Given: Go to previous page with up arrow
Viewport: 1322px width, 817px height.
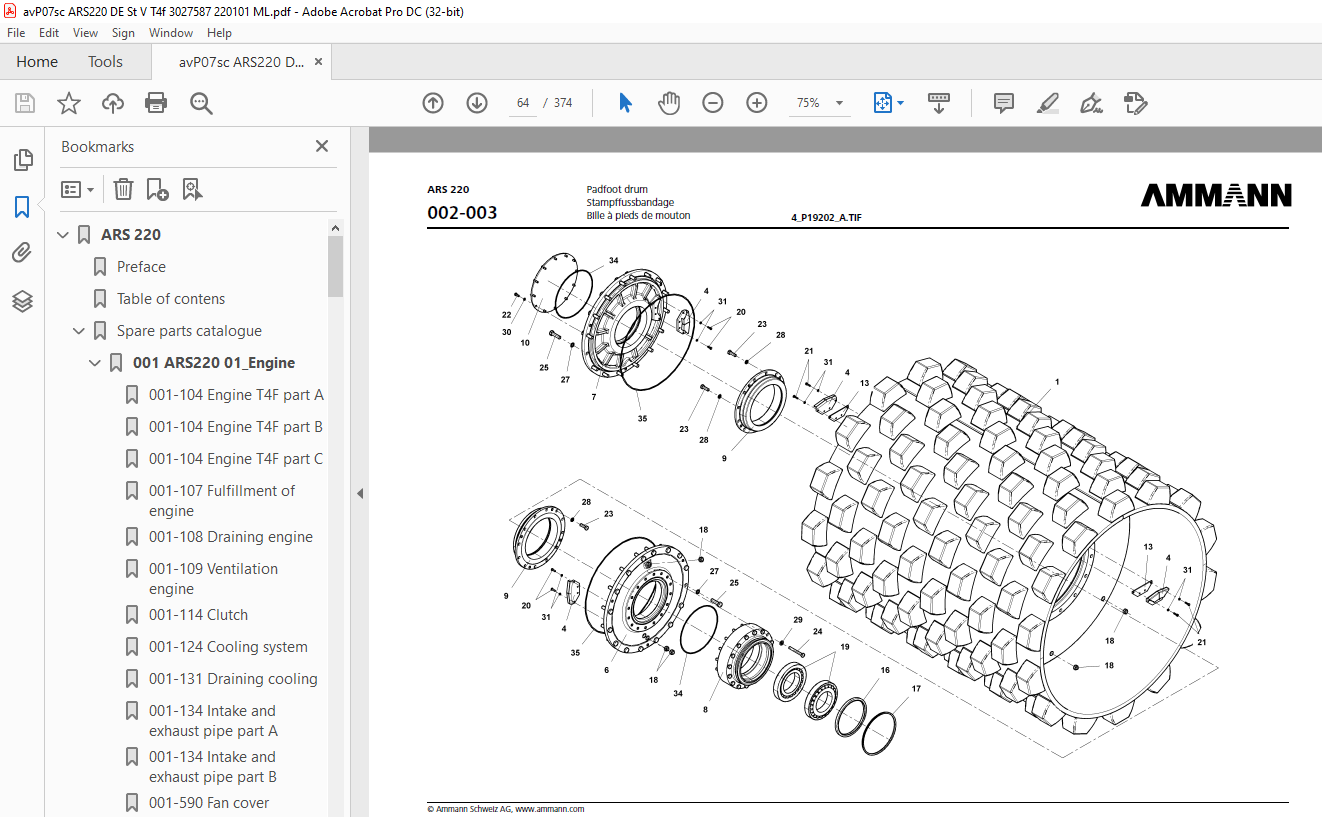Looking at the screenshot, I should [x=433, y=103].
